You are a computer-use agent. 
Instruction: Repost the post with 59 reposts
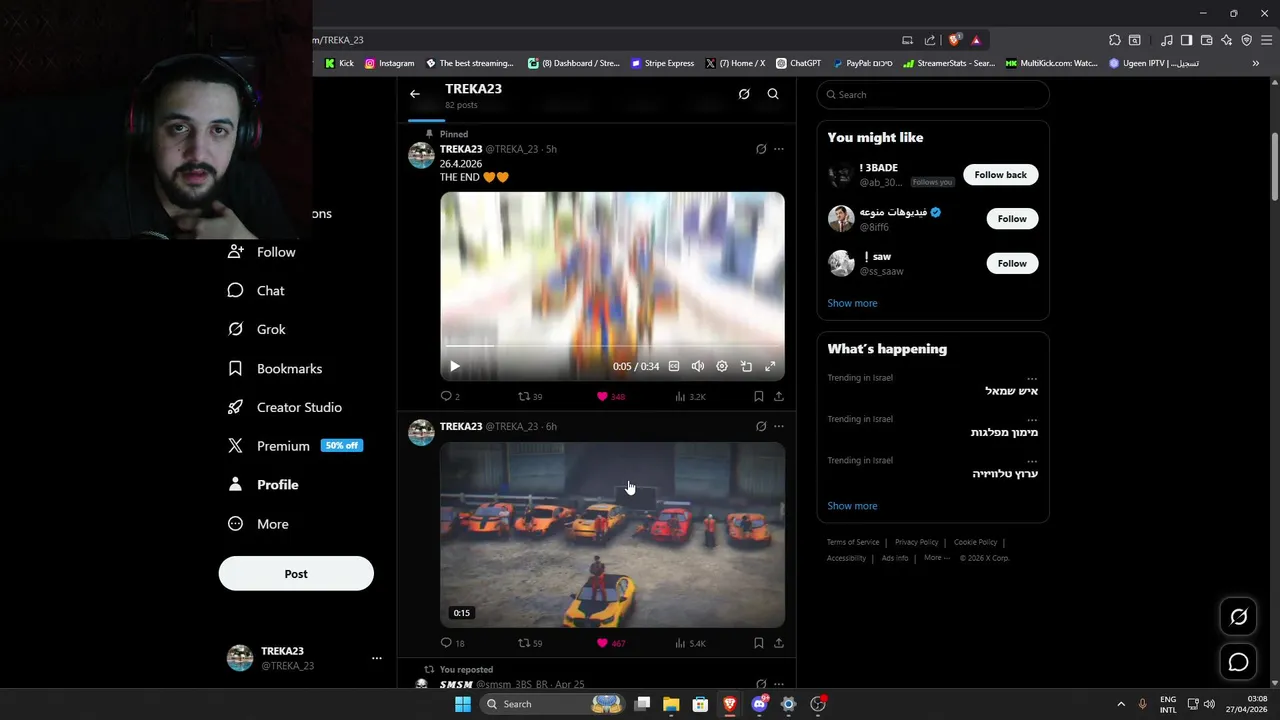pos(530,643)
